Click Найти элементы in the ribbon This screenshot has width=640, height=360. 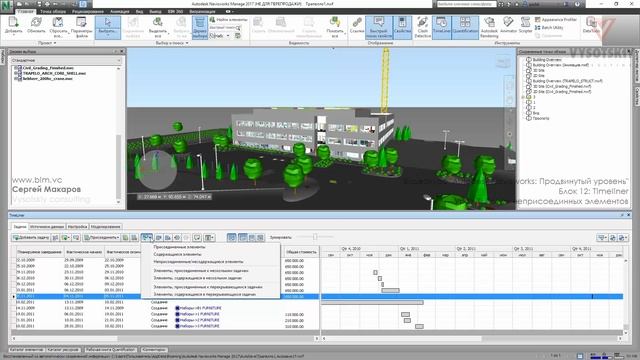(x=228, y=19)
